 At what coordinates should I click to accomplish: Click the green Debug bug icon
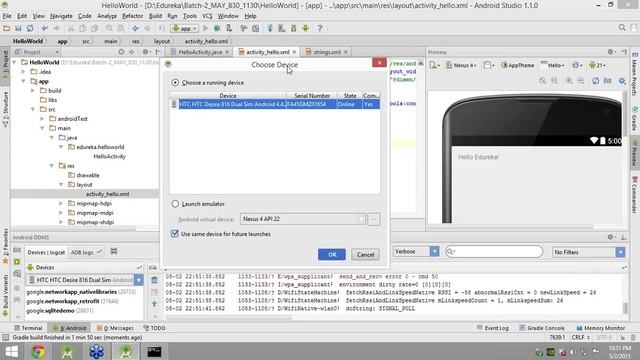217,28
